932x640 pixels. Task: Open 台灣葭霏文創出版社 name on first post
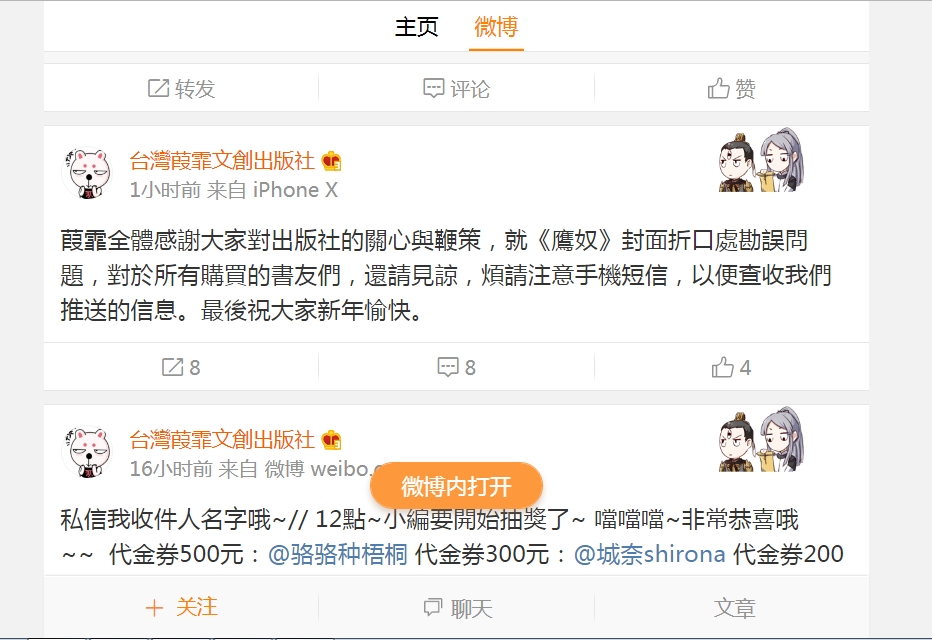point(222,160)
